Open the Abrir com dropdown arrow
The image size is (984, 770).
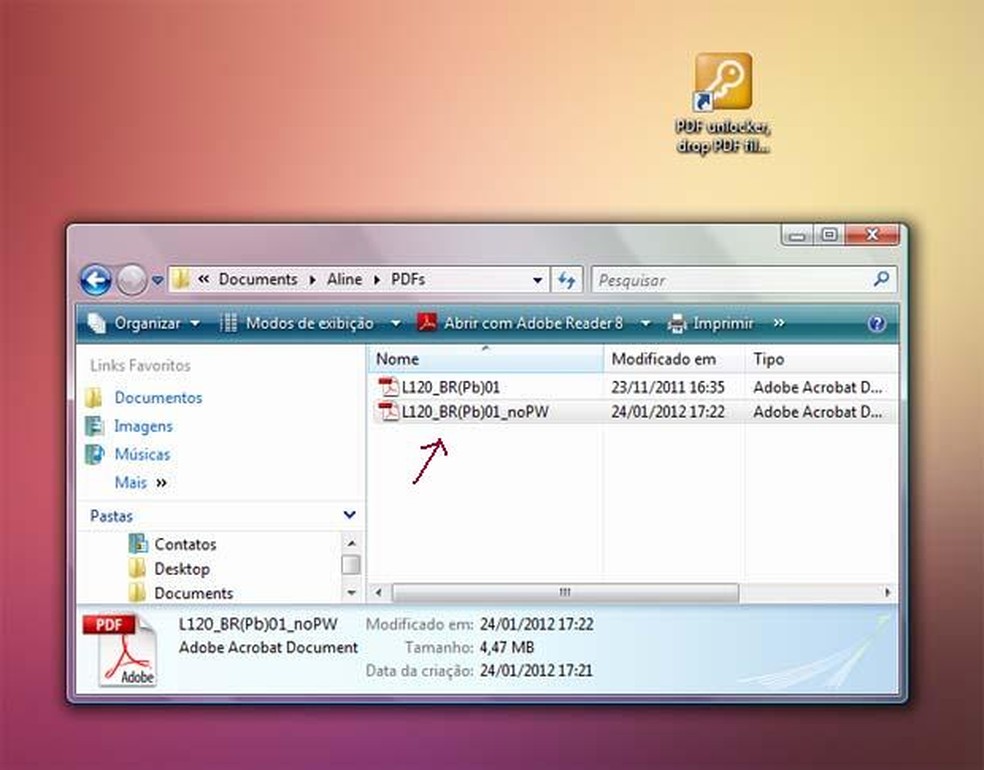[x=645, y=324]
